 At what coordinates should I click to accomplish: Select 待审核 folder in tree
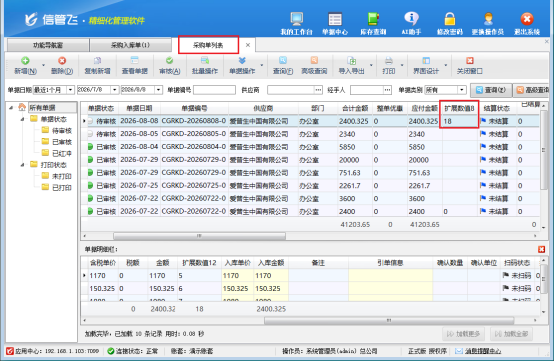pos(57,131)
